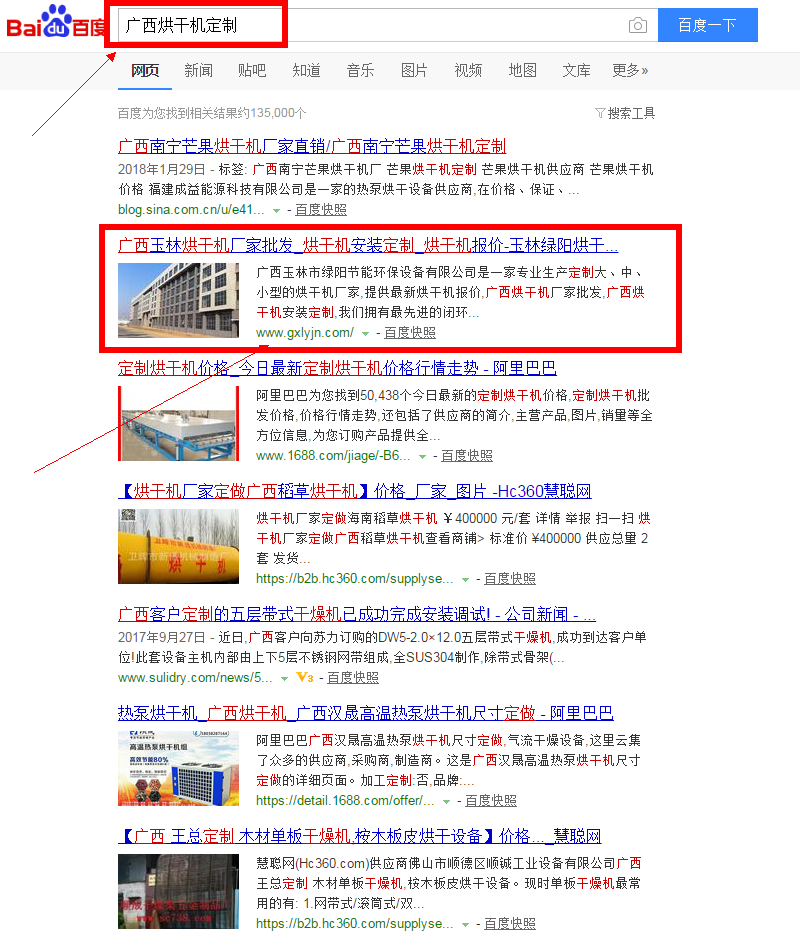Viewport: 800px width, 936px height.
Task: Click the www.gxlyjn.com/ green URL
Action: point(305,332)
